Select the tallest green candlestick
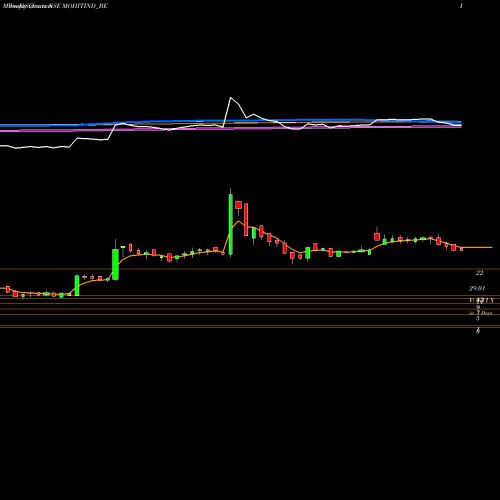Viewport: 500px width, 500px height. (x=231, y=224)
